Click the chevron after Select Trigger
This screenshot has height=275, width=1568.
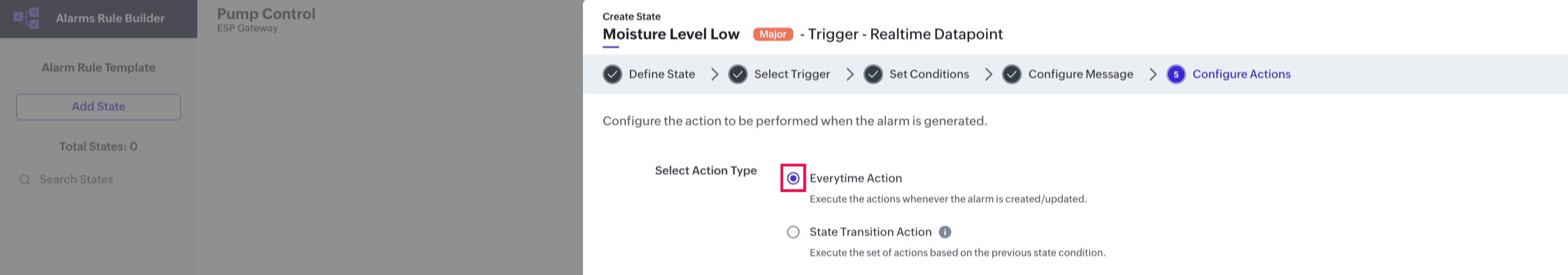(x=850, y=74)
